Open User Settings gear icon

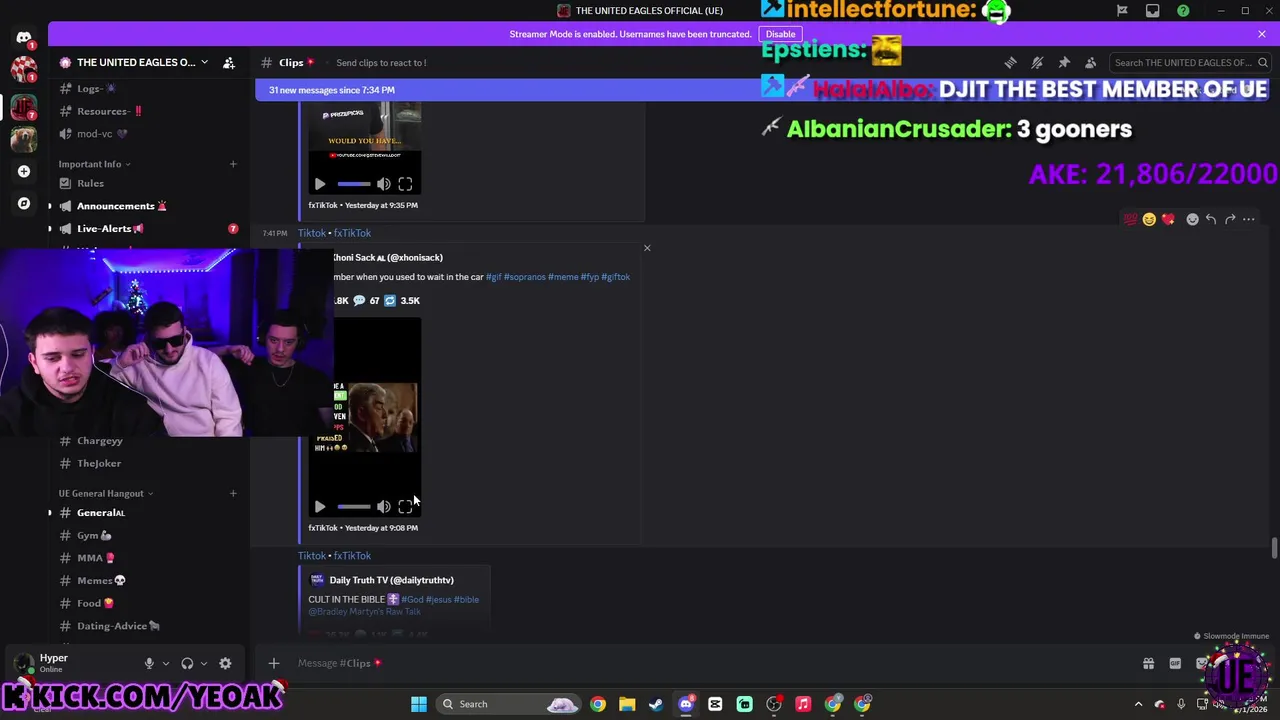(225, 663)
